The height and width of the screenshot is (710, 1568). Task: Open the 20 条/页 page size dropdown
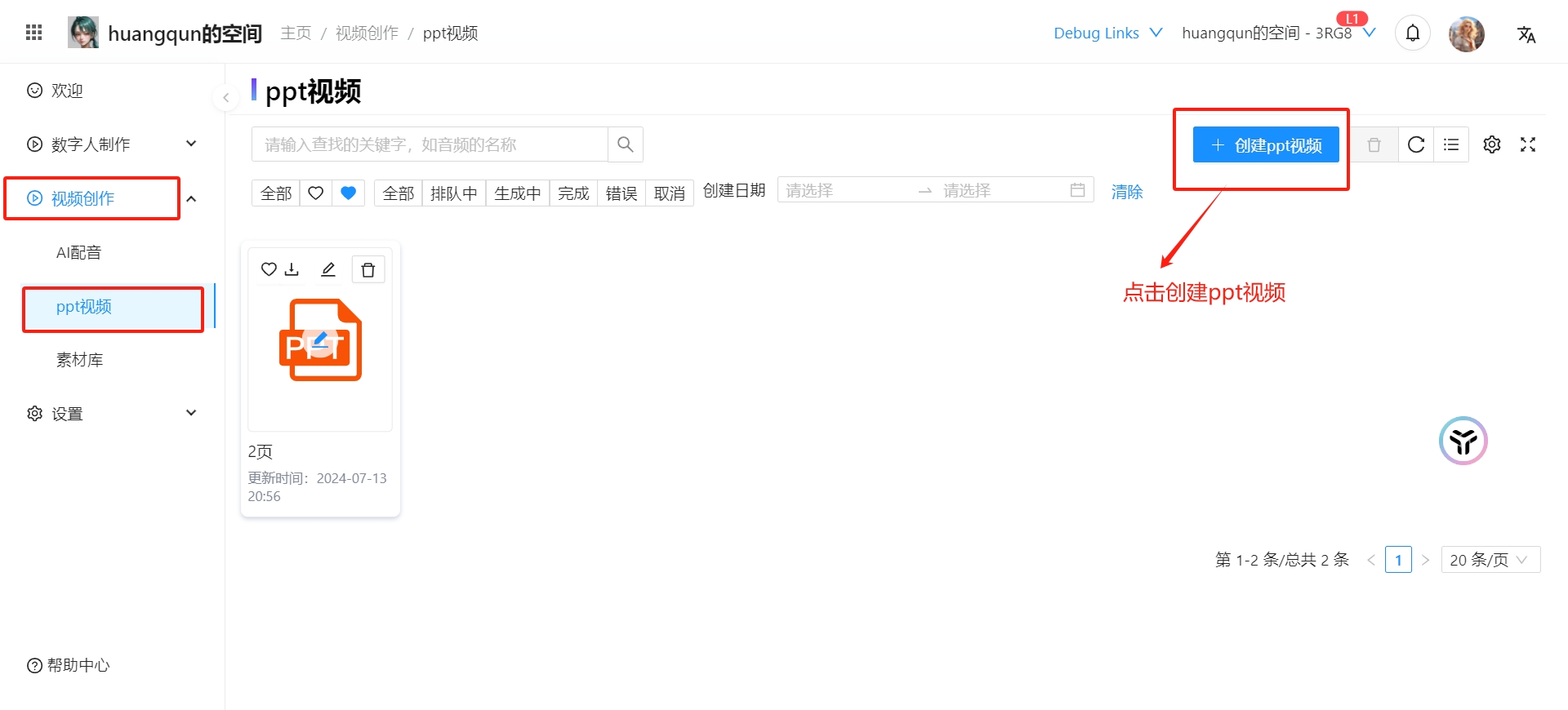click(x=1490, y=560)
